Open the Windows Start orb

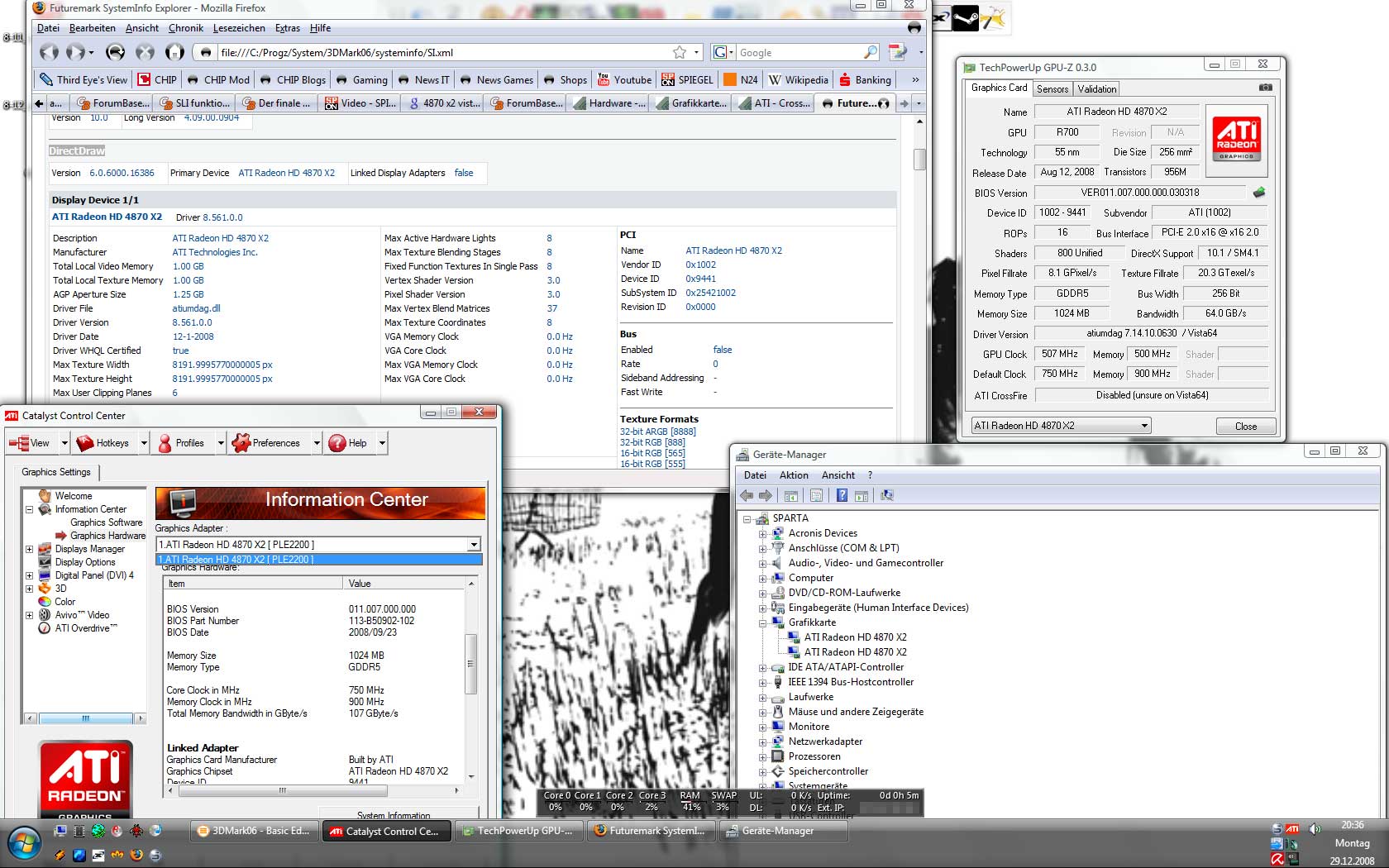24,844
